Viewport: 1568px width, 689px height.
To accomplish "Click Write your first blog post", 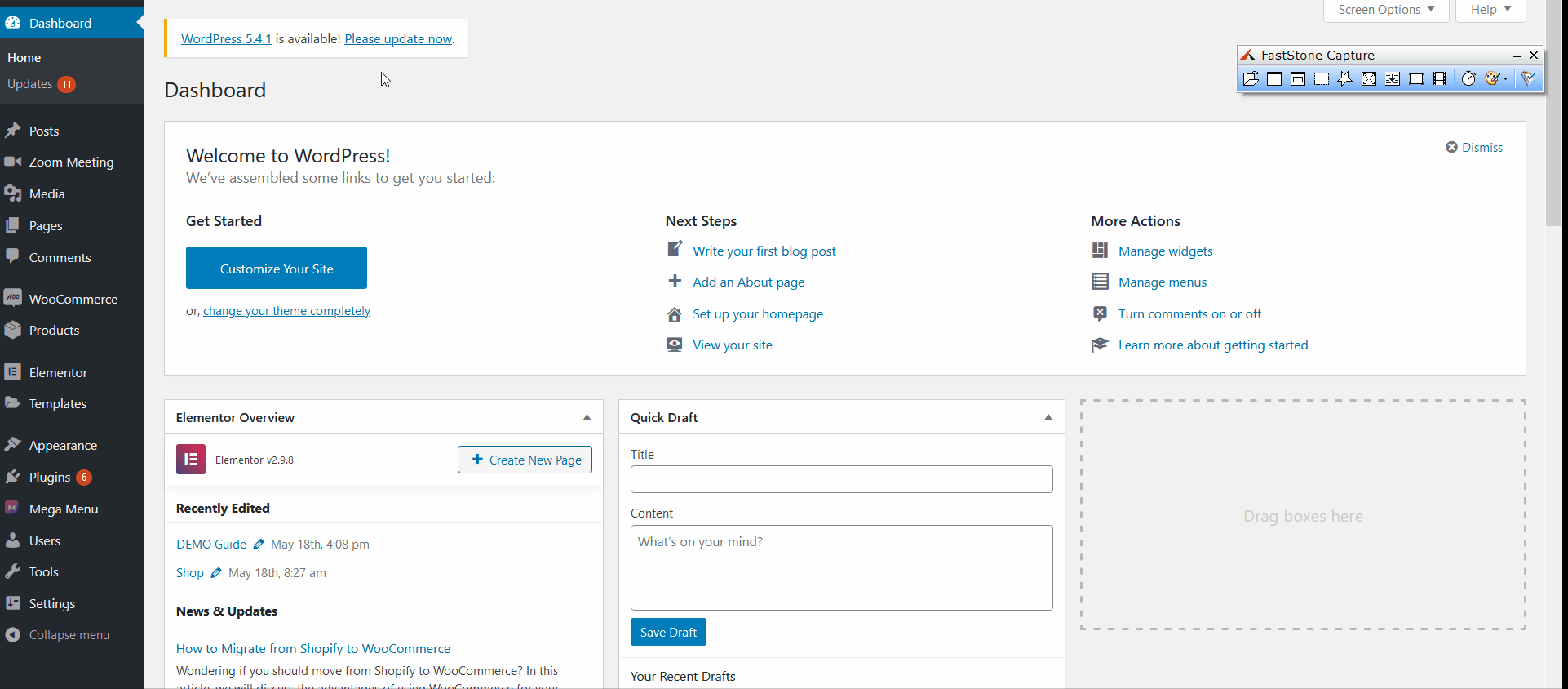I will [x=764, y=251].
